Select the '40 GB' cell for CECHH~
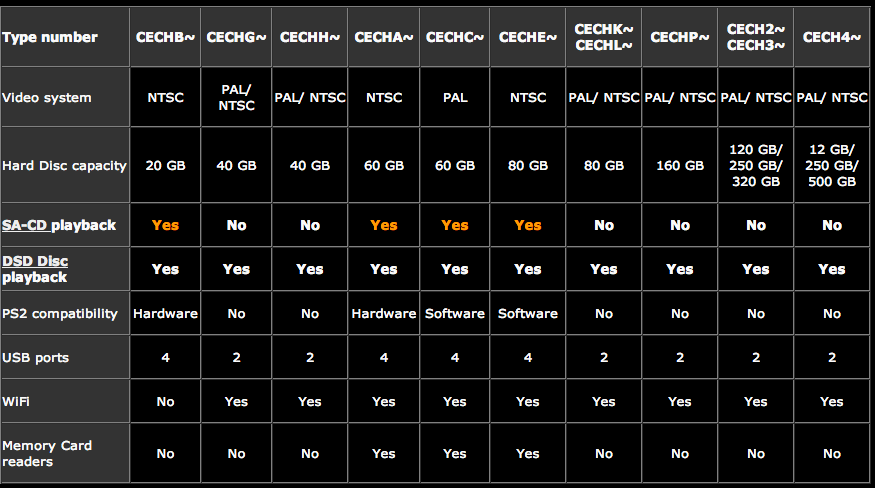Image resolution: width=875 pixels, height=488 pixels. pos(310,165)
